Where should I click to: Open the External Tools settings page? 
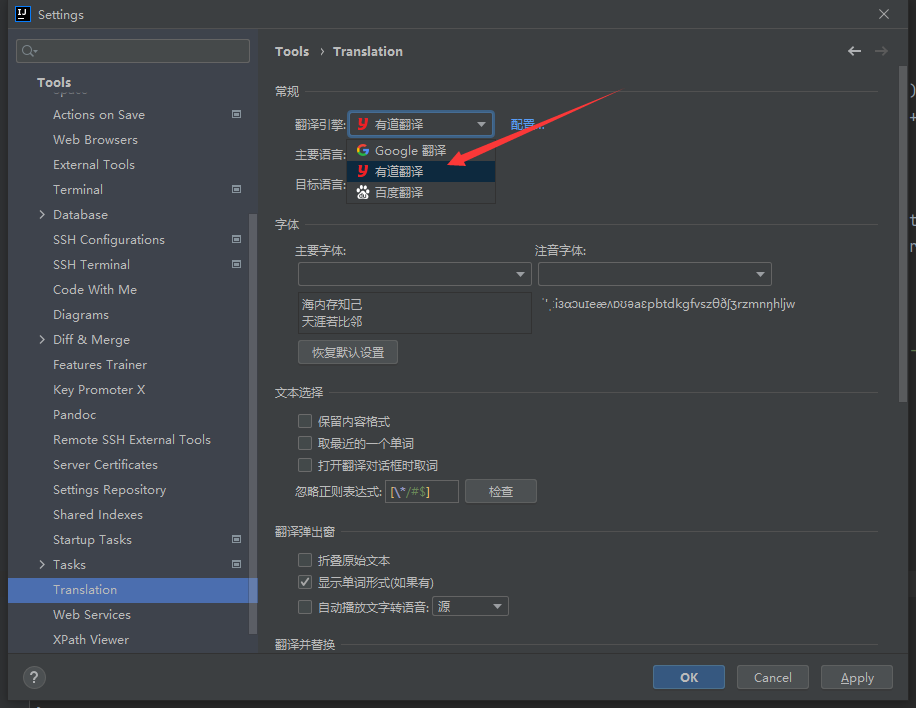pyautogui.click(x=93, y=165)
